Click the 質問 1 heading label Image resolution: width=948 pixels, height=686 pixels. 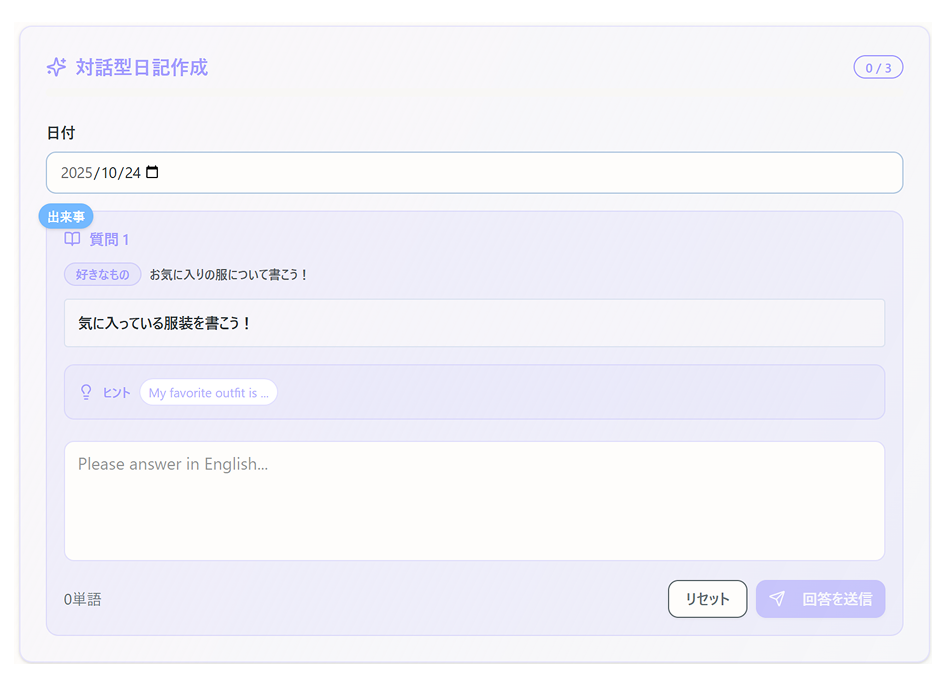[109, 239]
